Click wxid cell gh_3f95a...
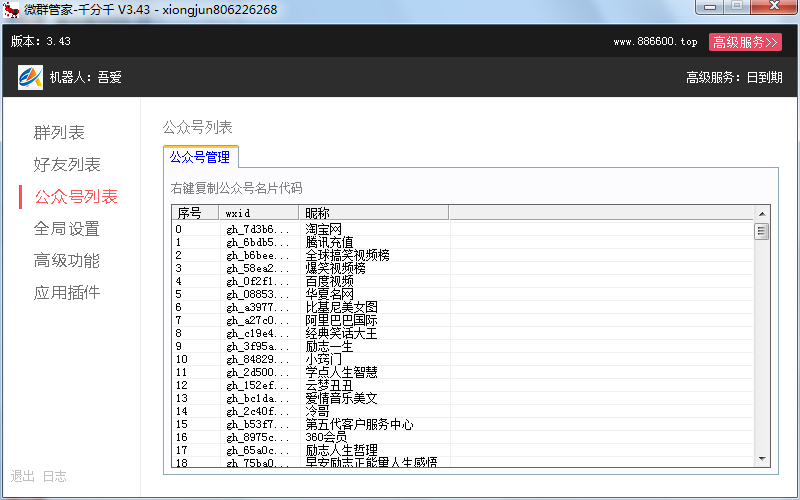The image size is (800, 500). pos(258,346)
